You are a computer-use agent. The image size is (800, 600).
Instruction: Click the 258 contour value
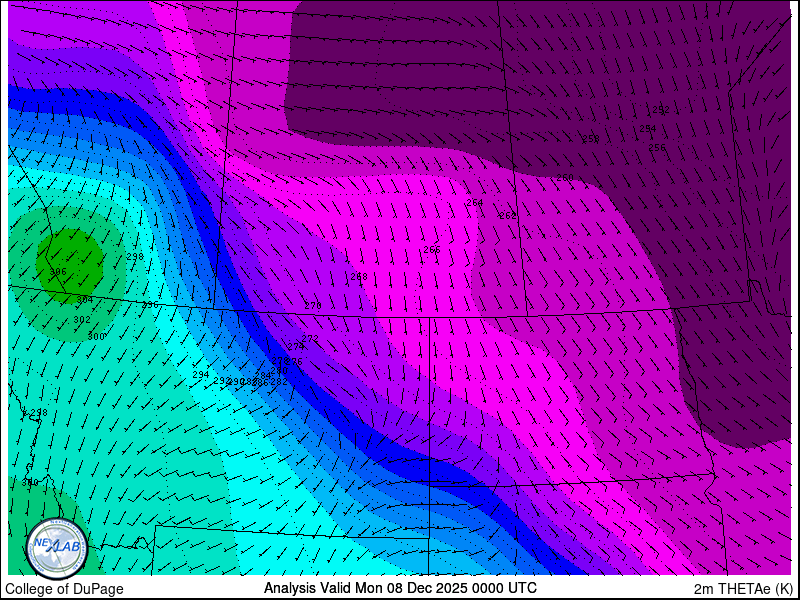[591, 138]
